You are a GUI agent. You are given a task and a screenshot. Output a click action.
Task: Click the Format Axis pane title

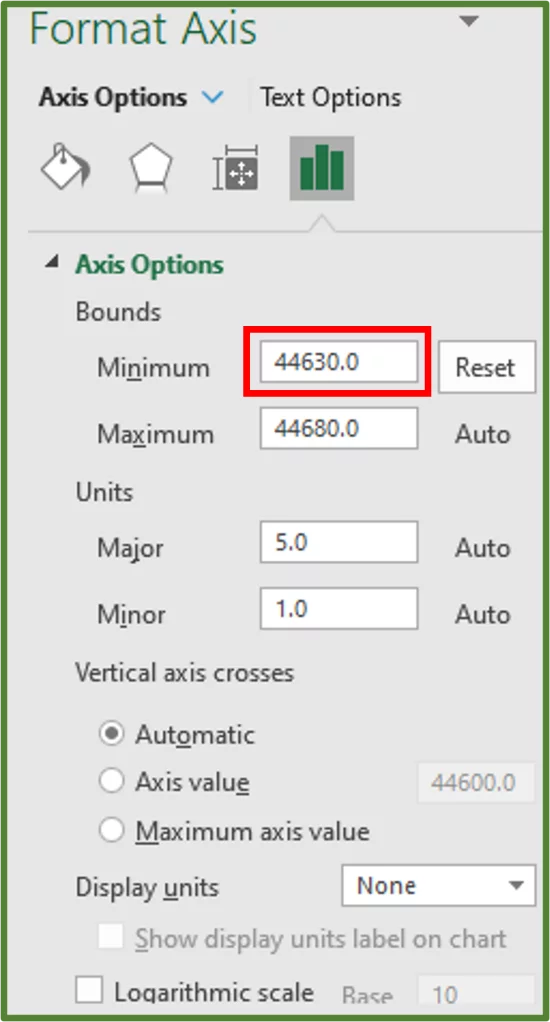click(143, 28)
